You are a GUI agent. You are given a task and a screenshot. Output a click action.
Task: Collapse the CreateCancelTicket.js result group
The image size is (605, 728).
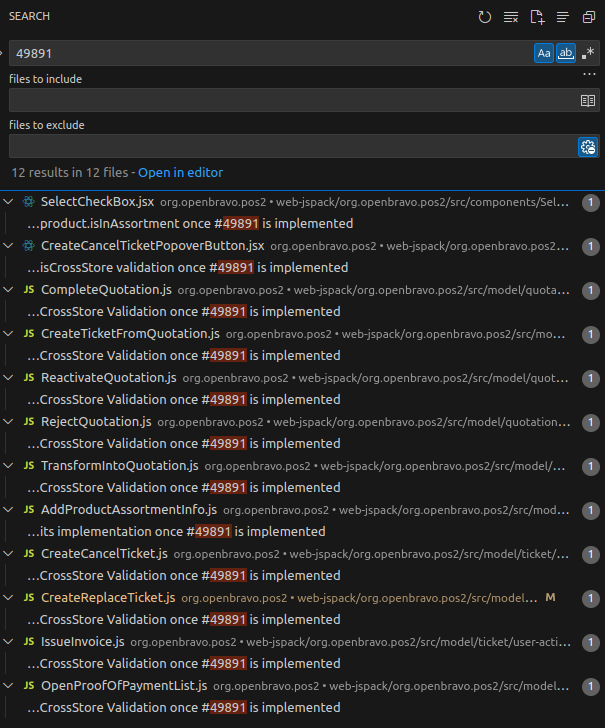(9, 554)
